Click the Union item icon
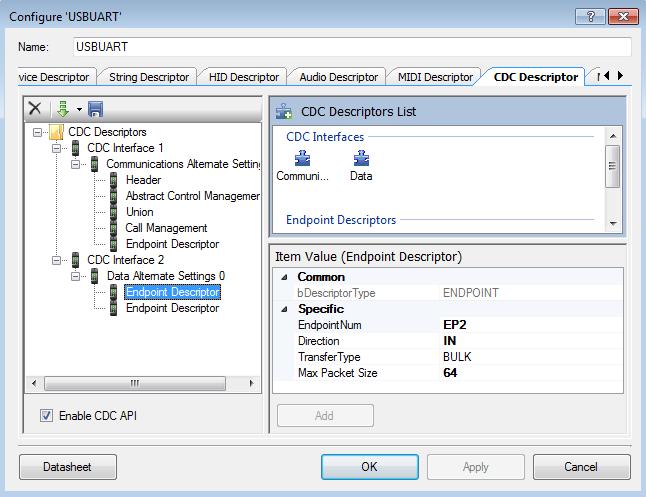This screenshot has height=497, width=646. [113, 212]
